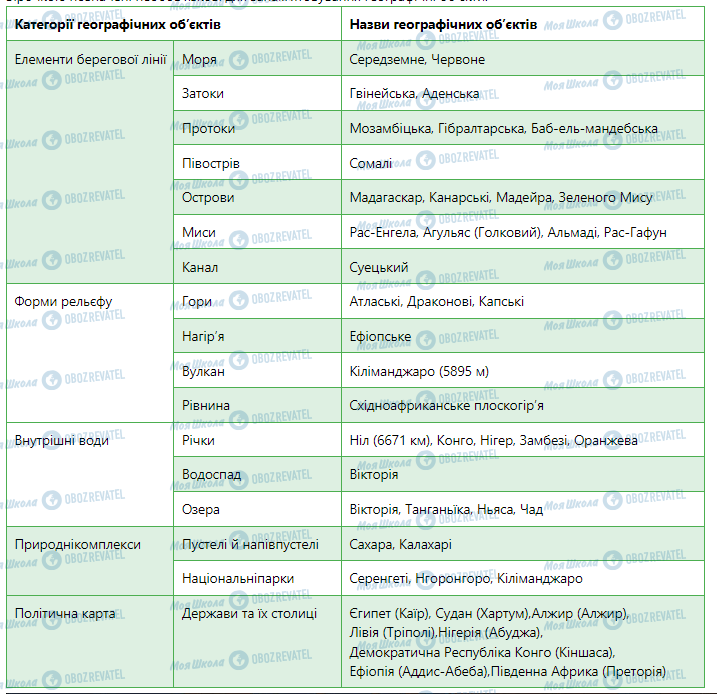Select the 'Миси' row label

pos(199,232)
